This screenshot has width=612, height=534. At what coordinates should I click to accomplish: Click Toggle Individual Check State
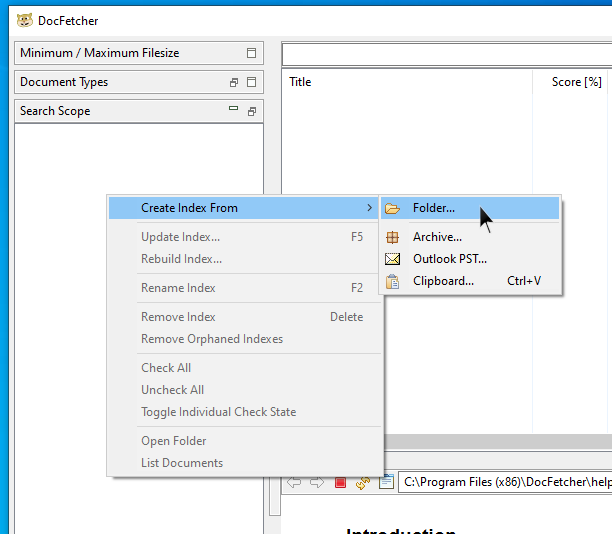[243, 412]
